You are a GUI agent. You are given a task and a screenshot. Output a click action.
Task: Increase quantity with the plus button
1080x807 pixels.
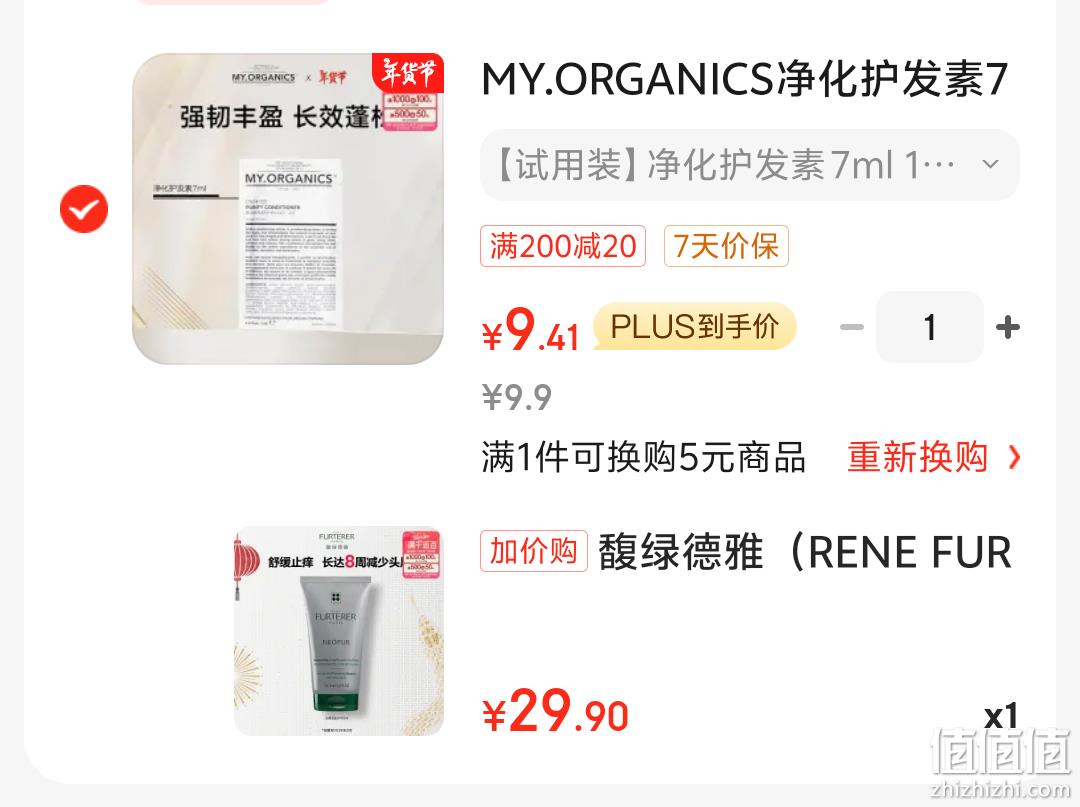[1008, 327]
